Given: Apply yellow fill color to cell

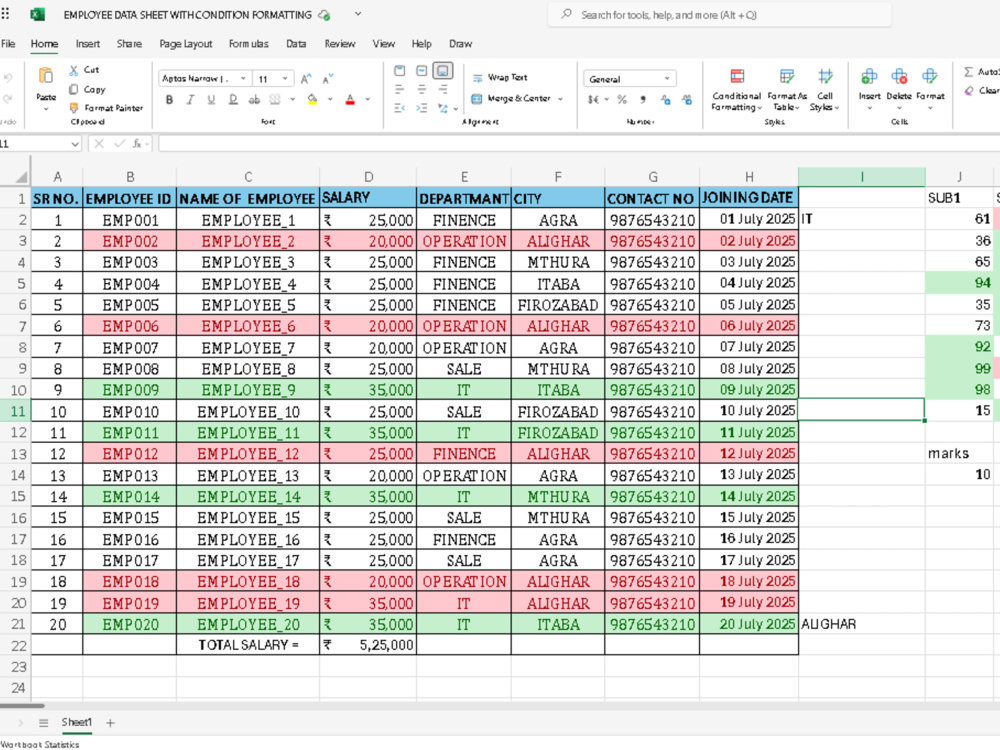Looking at the screenshot, I should coord(312,99).
